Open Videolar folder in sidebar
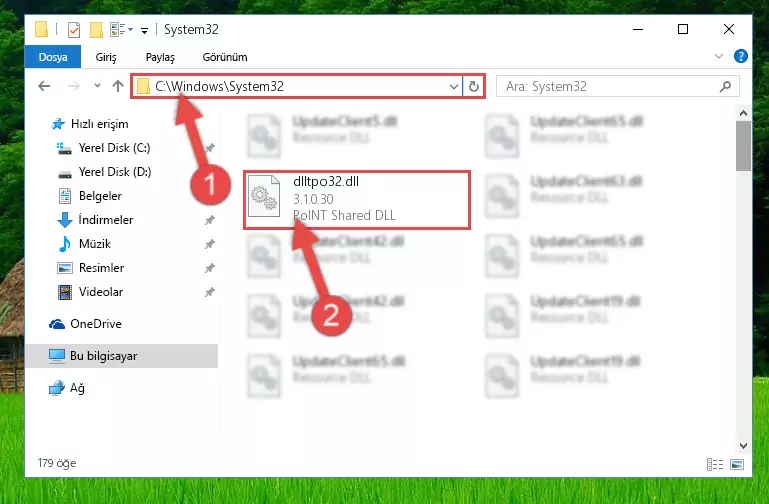 click(x=90, y=292)
